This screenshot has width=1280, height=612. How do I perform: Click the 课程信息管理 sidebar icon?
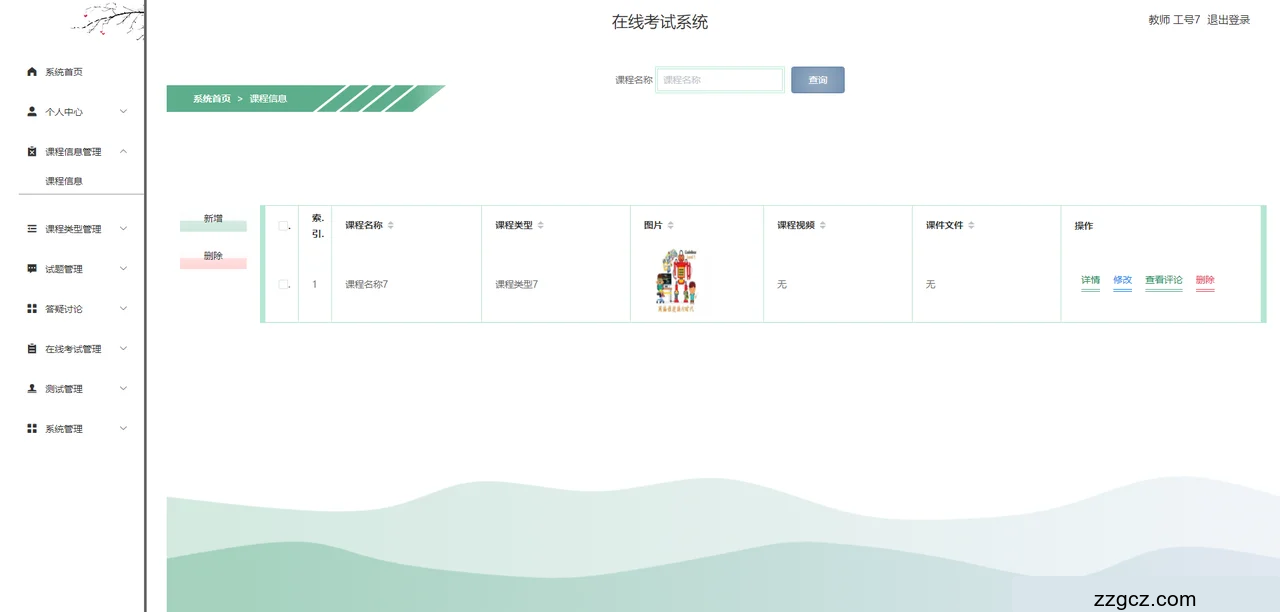coord(32,152)
